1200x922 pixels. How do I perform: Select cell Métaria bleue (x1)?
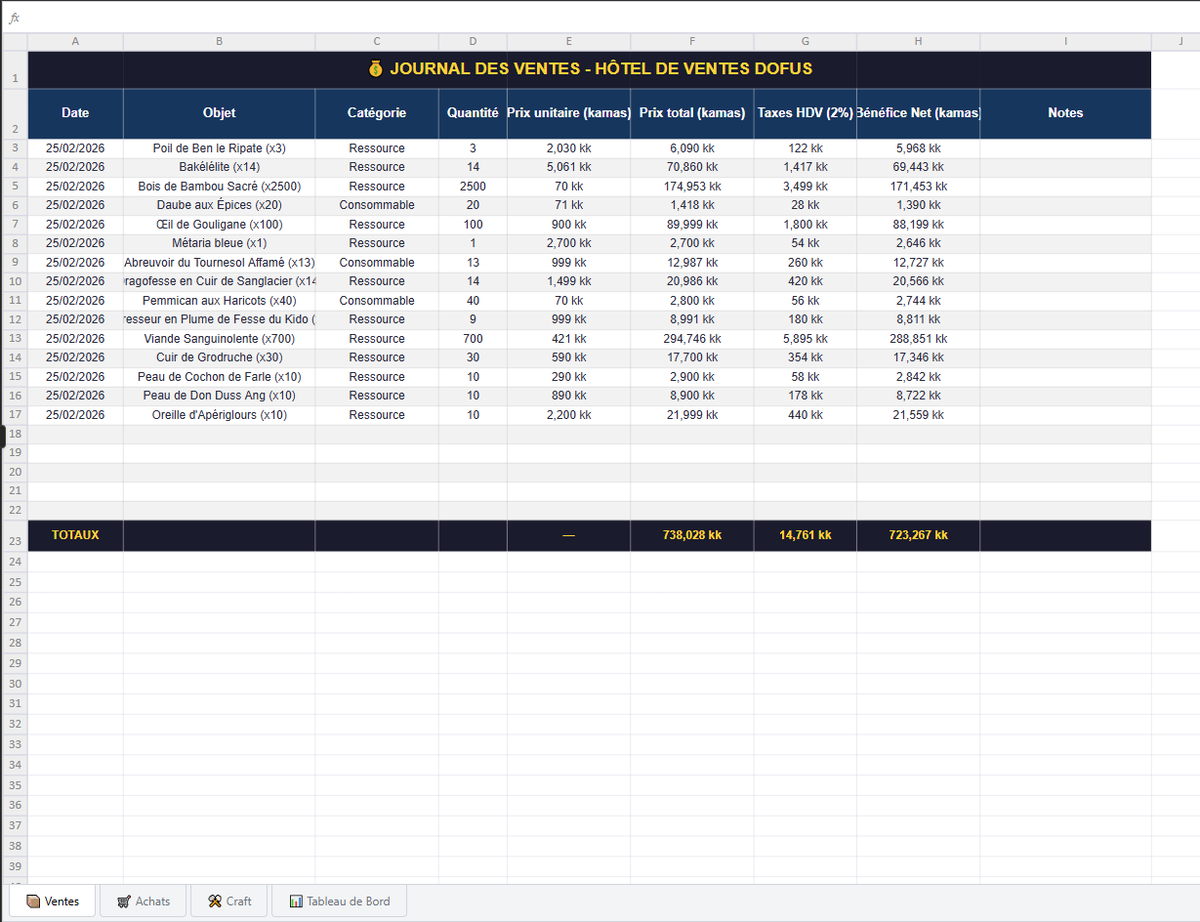coord(219,243)
